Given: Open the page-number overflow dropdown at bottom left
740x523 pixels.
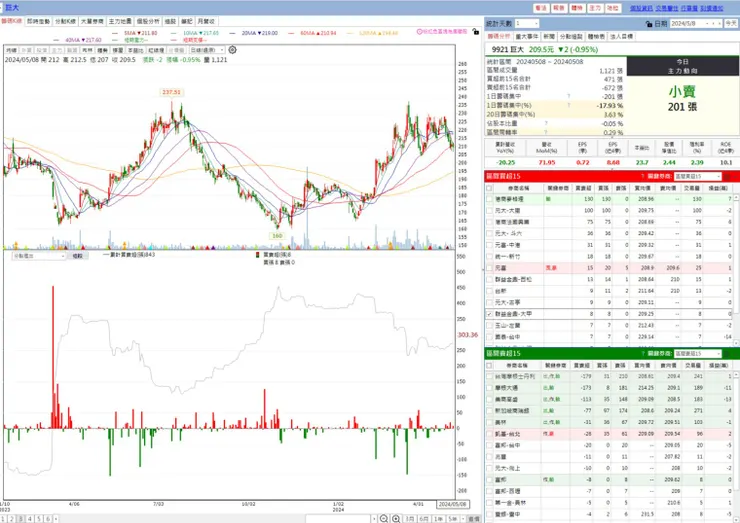Looking at the screenshot, I should coord(56,519).
